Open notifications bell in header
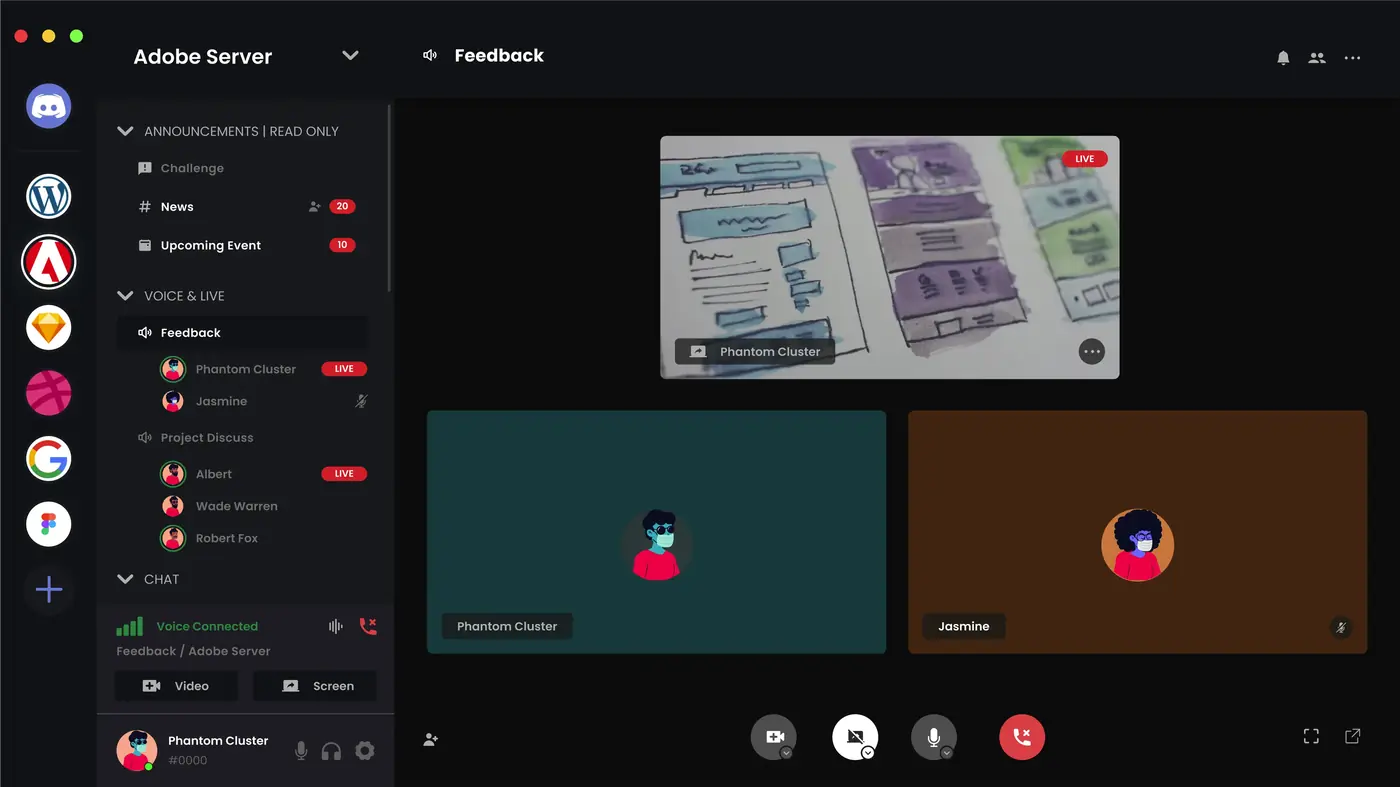1400x787 pixels. pyautogui.click(x=1283, y=58)
